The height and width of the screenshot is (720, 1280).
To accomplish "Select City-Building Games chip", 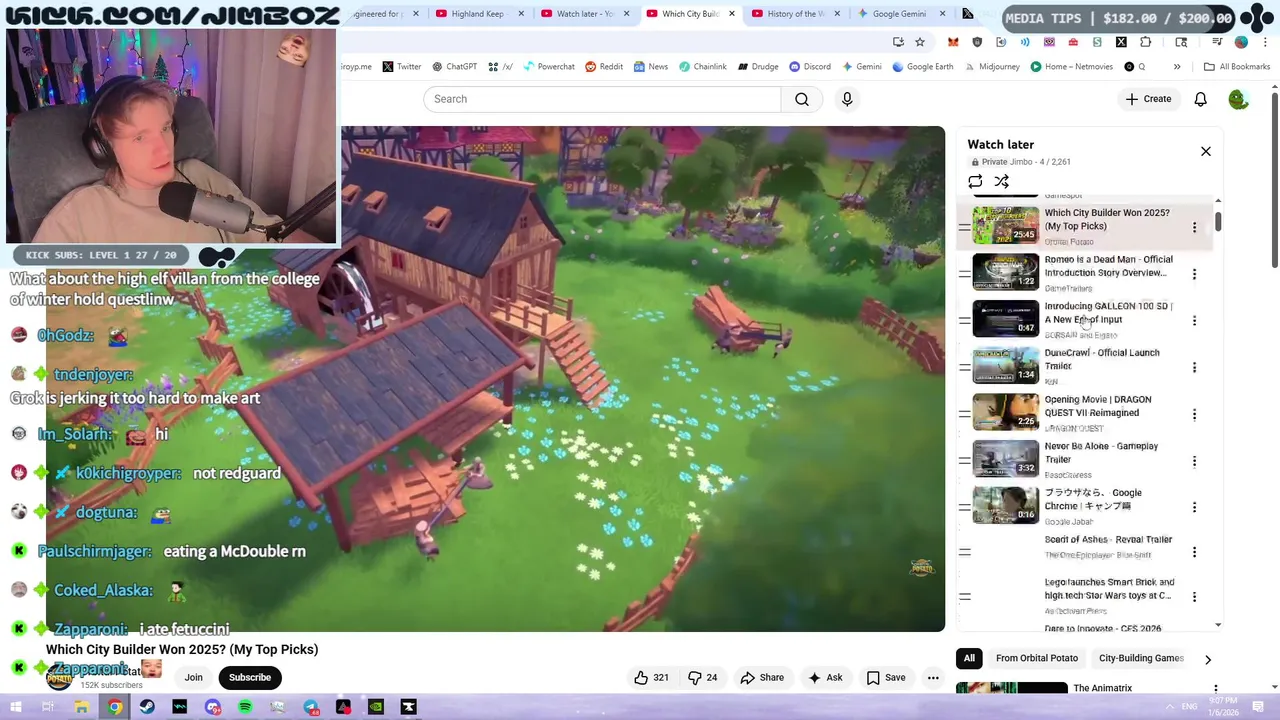I will point(1141,658).
